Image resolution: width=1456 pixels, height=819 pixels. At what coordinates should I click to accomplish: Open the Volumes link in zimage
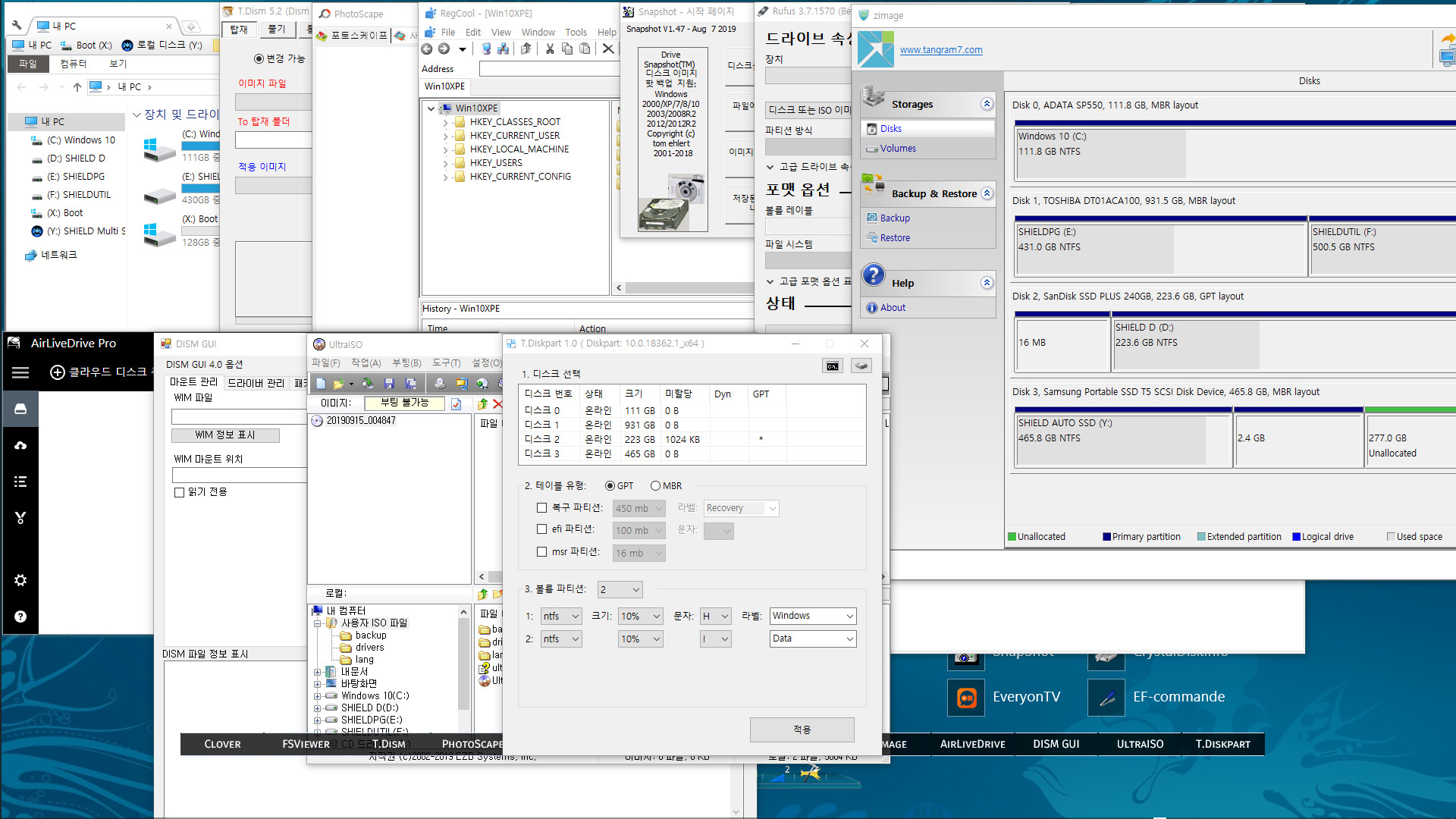pyautogui.click(x=898, y=149)
